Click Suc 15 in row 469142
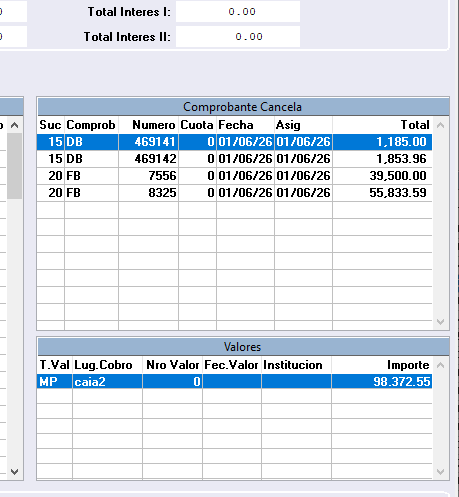Screen dimensions: 459x497 point(51,159)
